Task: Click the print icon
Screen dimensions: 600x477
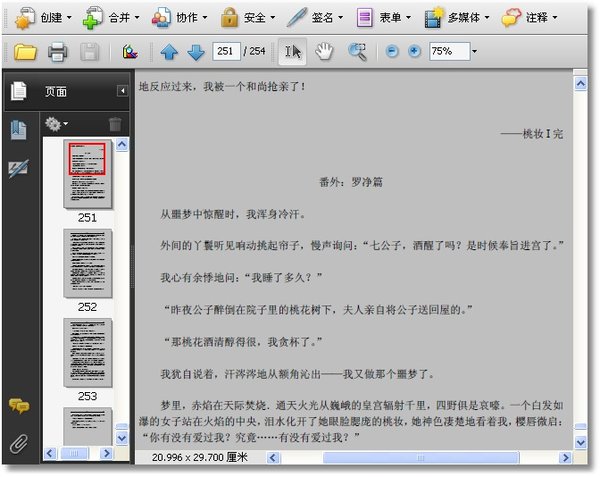Action: 57,52
